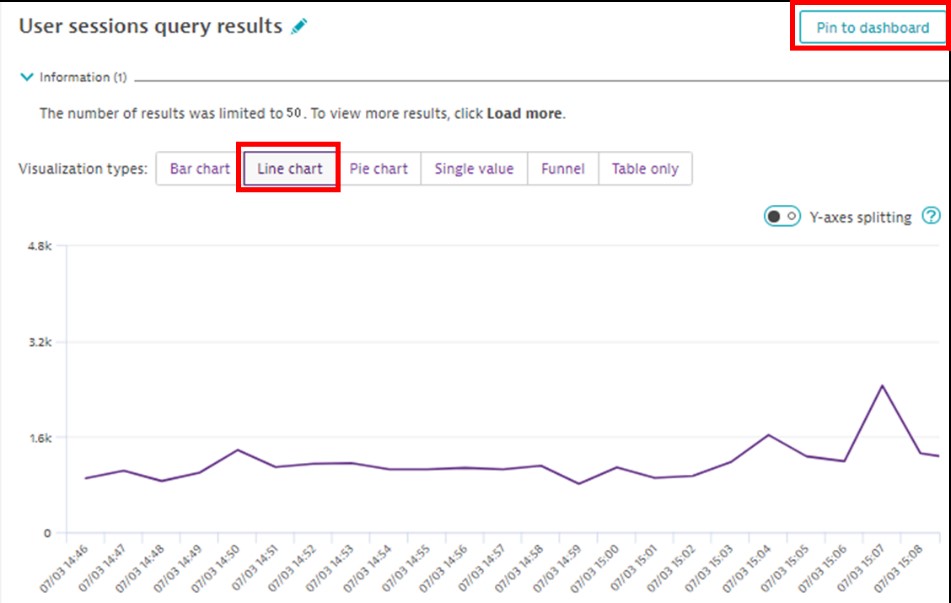View results as Table only
This screenshot has width=951, height=603.
pos(645,168)
